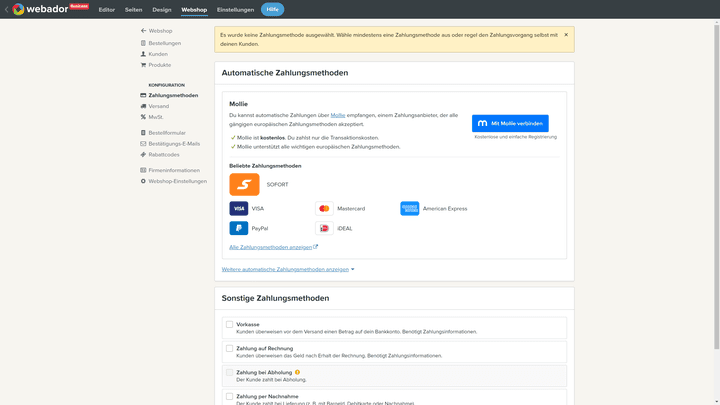Open the Seiten menu
Screen dimensions: 720x405
coord(134,10)
